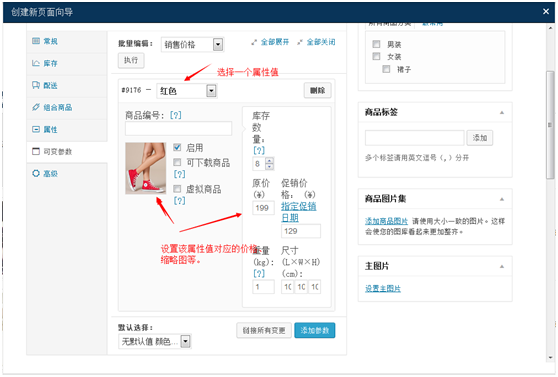
Task: Collapse the 主图片 panel
Action: click(502, 266)
